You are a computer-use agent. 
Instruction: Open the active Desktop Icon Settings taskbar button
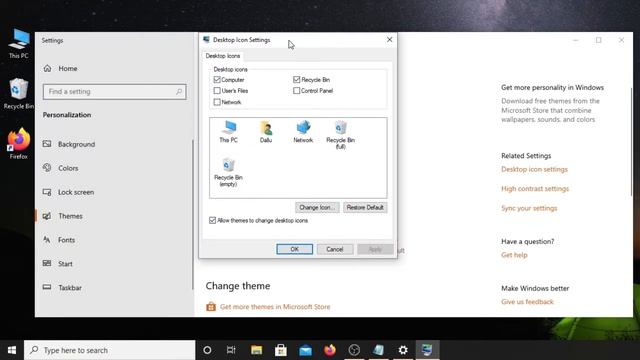pyautogui.click(x=427, y=350)
